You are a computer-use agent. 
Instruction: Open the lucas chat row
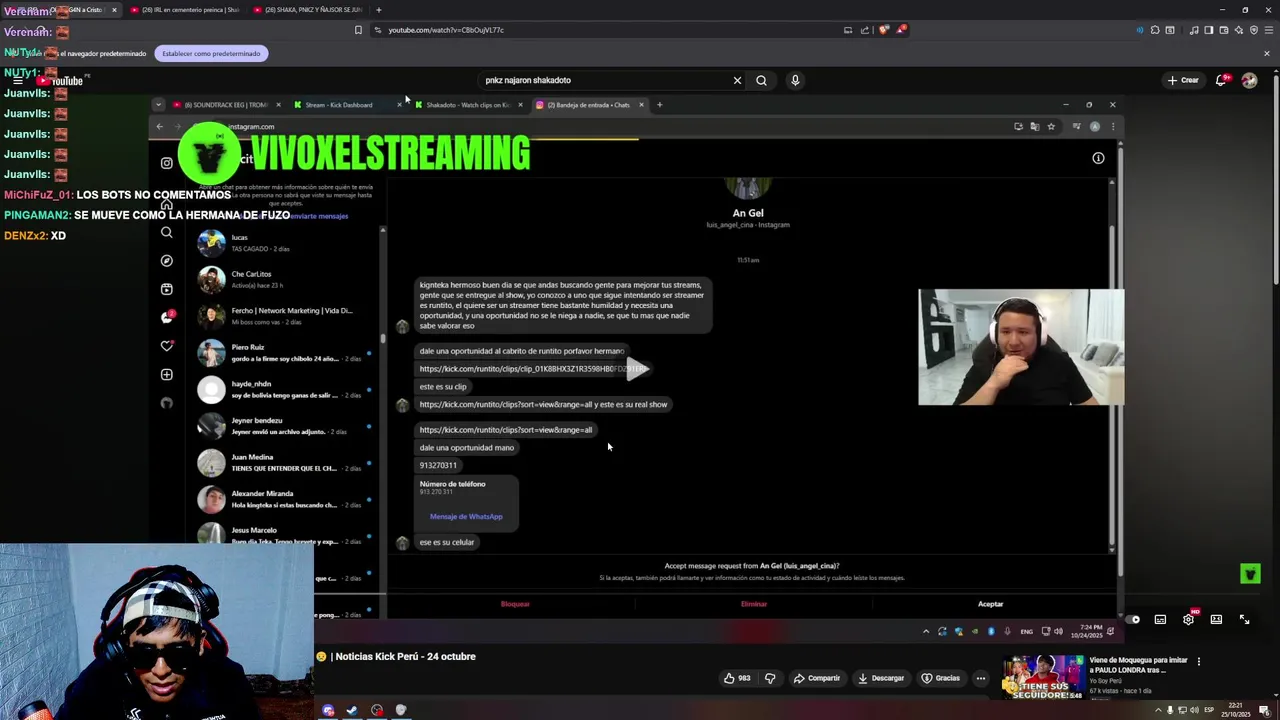click(x=283, y=243)
